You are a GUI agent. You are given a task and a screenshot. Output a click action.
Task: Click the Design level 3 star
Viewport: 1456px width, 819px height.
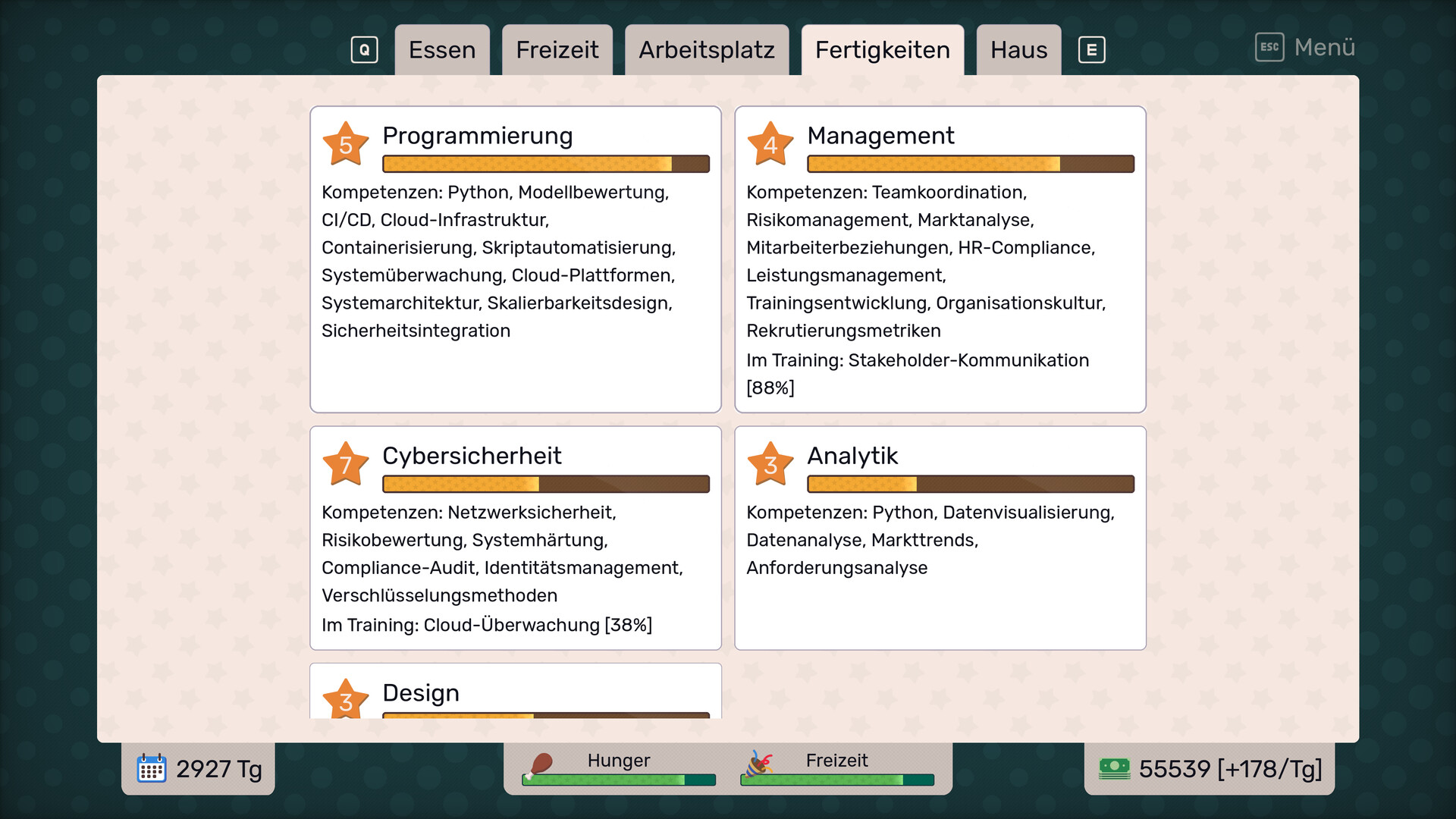(x=345, y=700)
